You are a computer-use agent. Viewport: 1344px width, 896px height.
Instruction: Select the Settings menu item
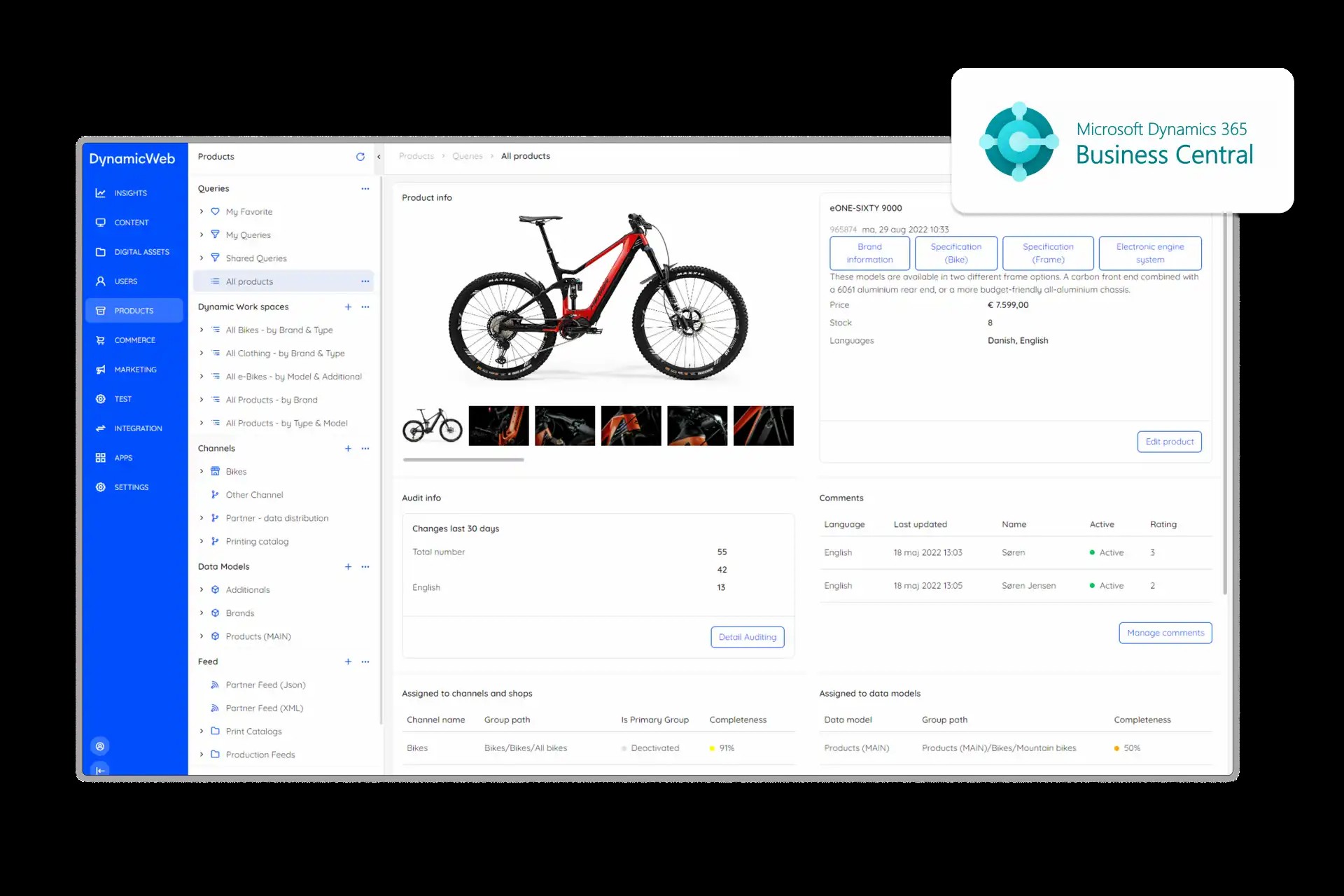[132, 487]
